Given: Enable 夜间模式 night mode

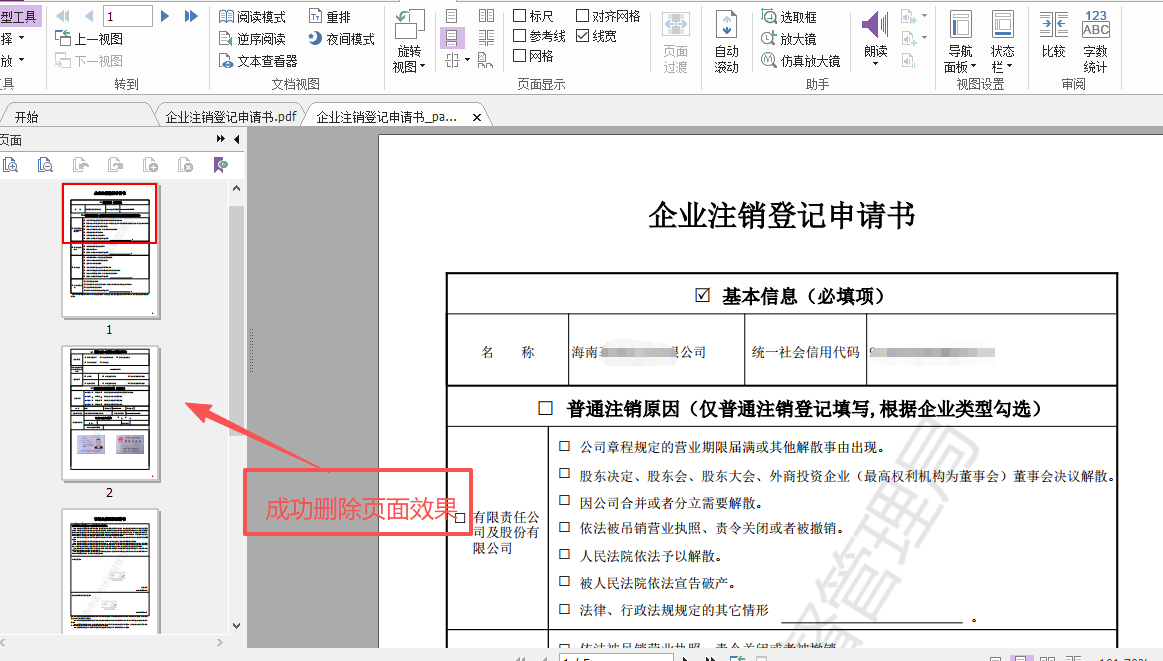Looking at the screenshot, I should point(341,39).
